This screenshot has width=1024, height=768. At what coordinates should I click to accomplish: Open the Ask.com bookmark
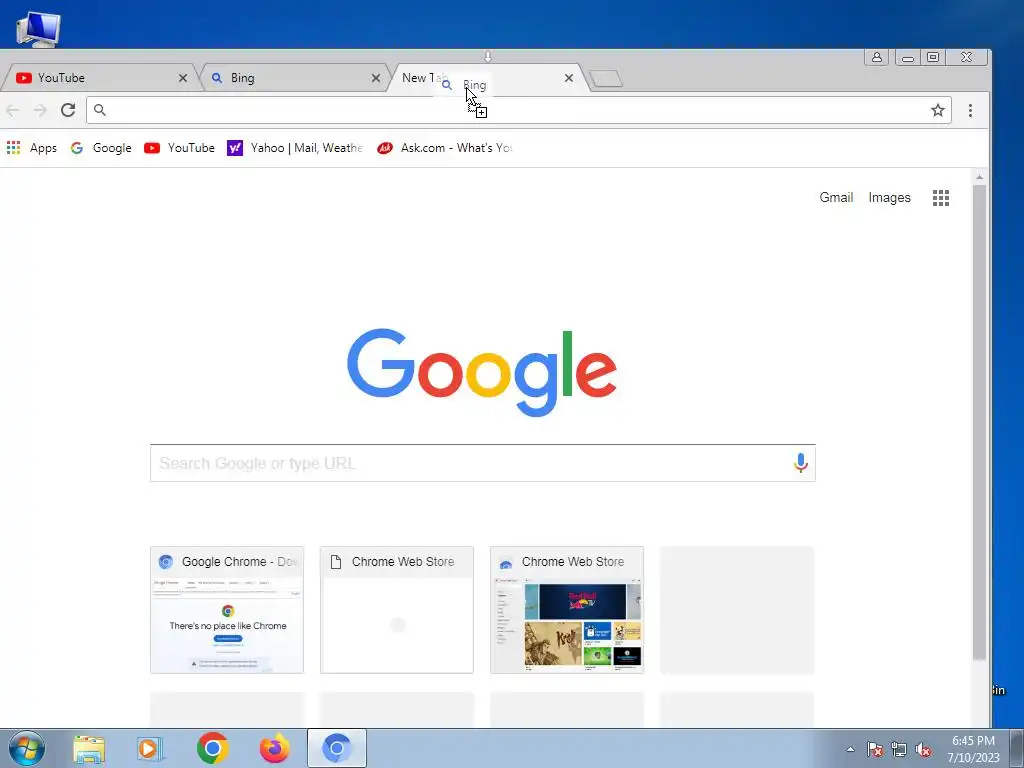(x=445, y=148)
